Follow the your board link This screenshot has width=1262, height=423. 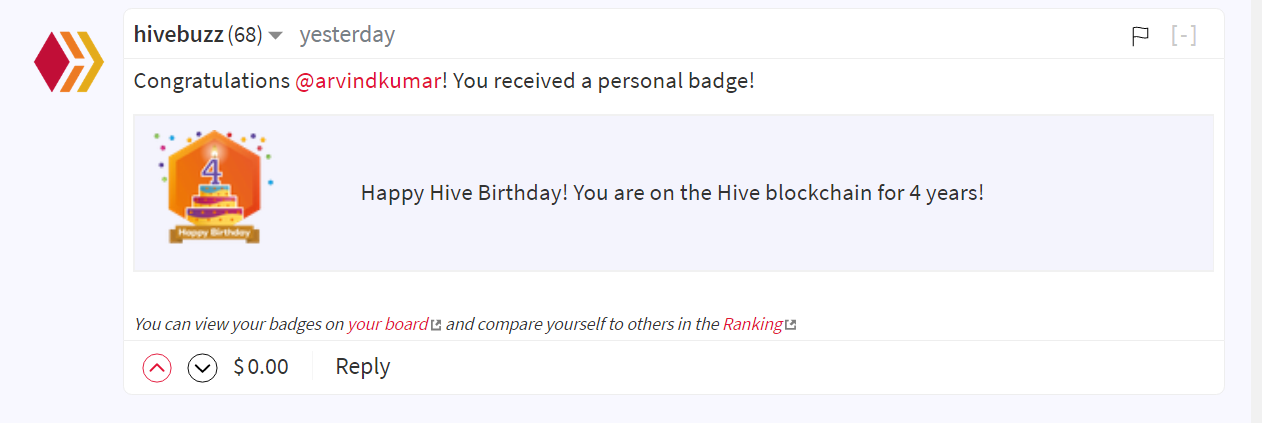click(388, 325)
